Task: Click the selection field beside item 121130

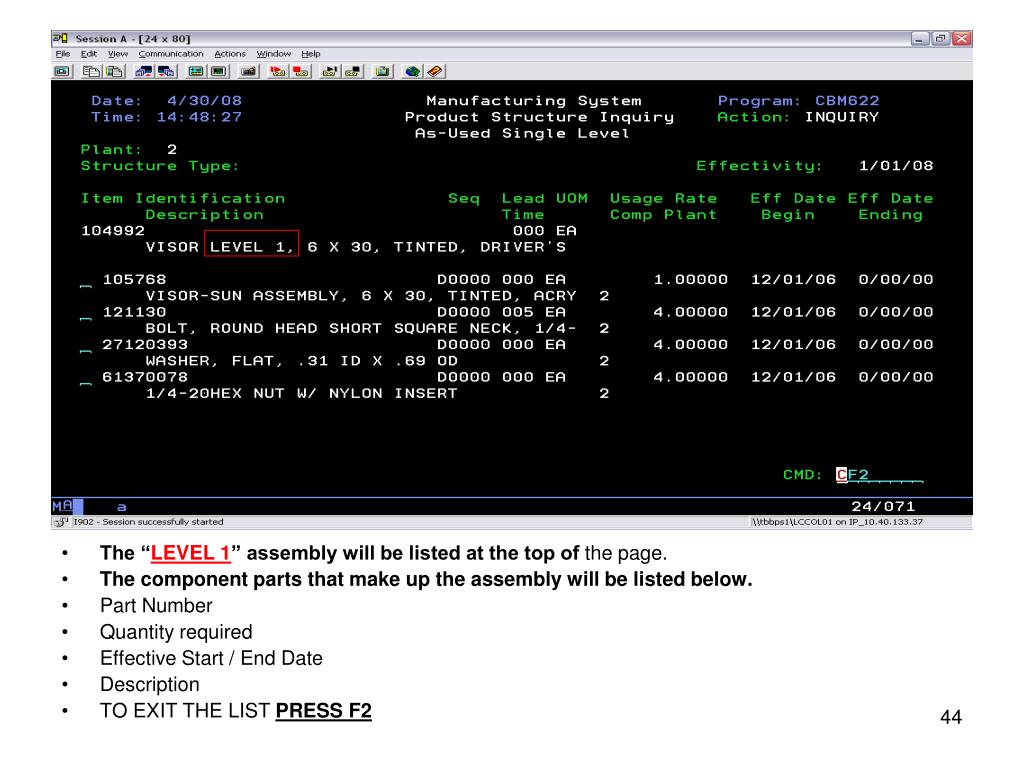Action: tap(86, 313)
